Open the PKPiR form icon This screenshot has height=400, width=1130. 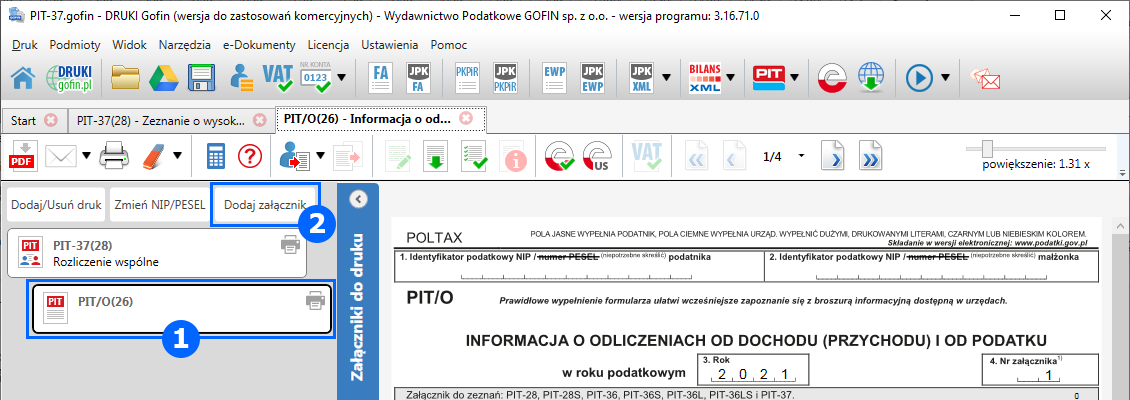pyautogui.click(x=468, y=76)
